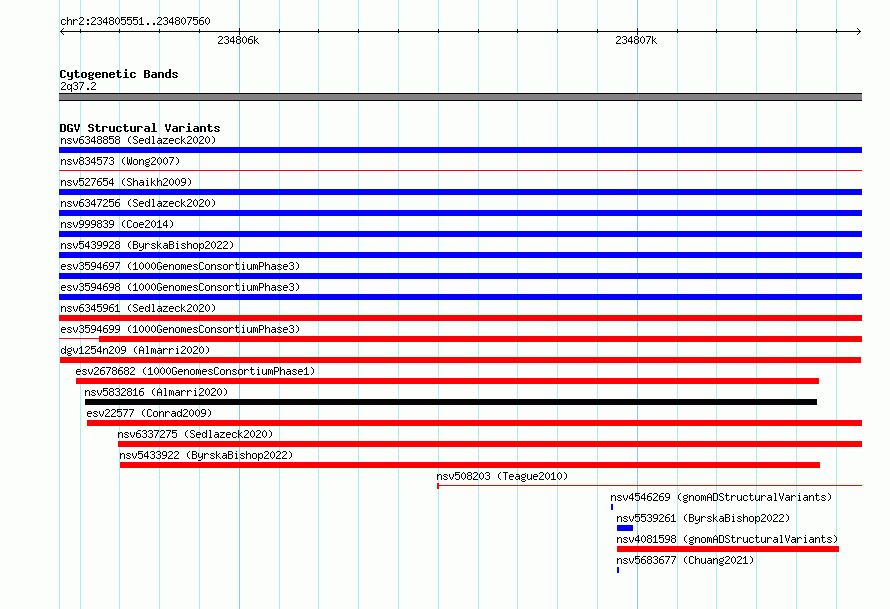Open the nsv5683677 (Chuang2021) label

coord(685,560)
